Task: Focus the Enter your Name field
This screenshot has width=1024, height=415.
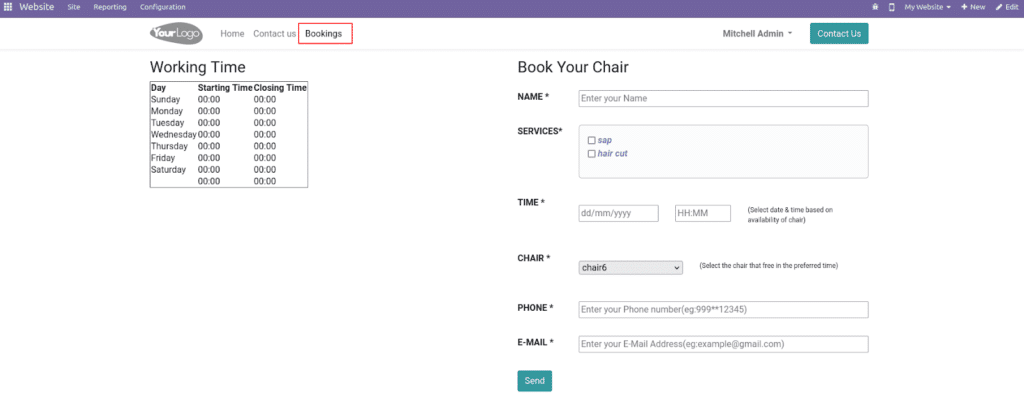Action: pos(723,98)
